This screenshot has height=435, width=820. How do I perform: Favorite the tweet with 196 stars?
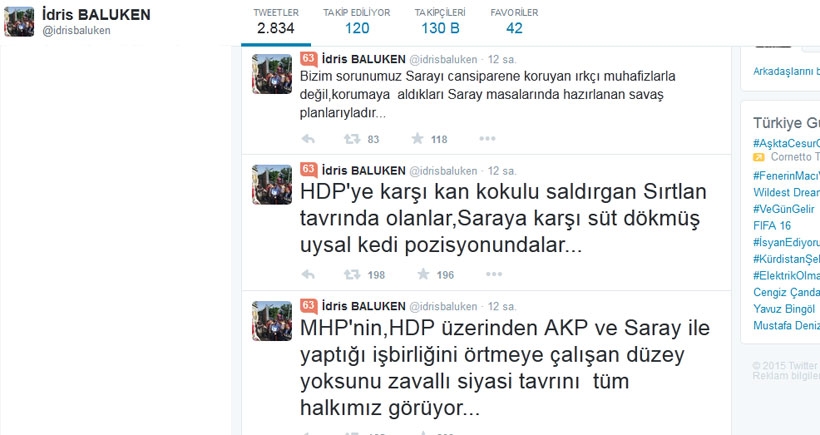(424, 274)
